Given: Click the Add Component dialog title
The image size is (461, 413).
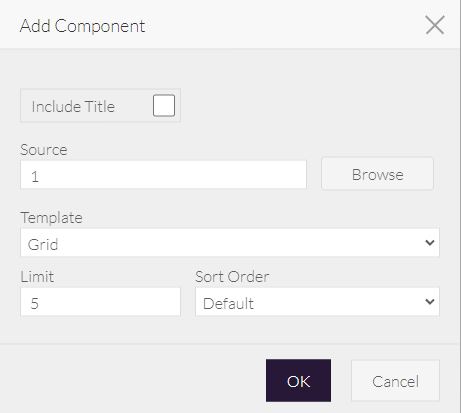Looking at the screenshot, I should click(x=82, y=26).
